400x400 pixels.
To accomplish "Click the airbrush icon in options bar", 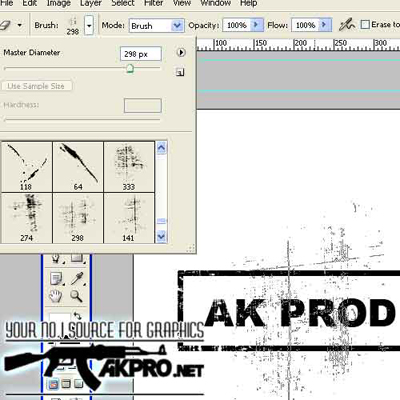I will (x=347, y=25).
